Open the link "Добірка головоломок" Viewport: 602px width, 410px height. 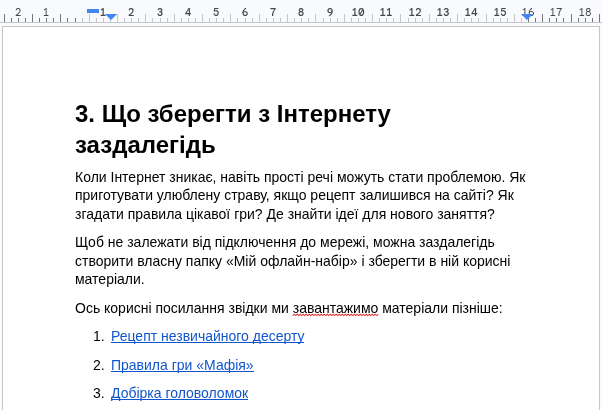pyautogui.click(x=179, y=393)
